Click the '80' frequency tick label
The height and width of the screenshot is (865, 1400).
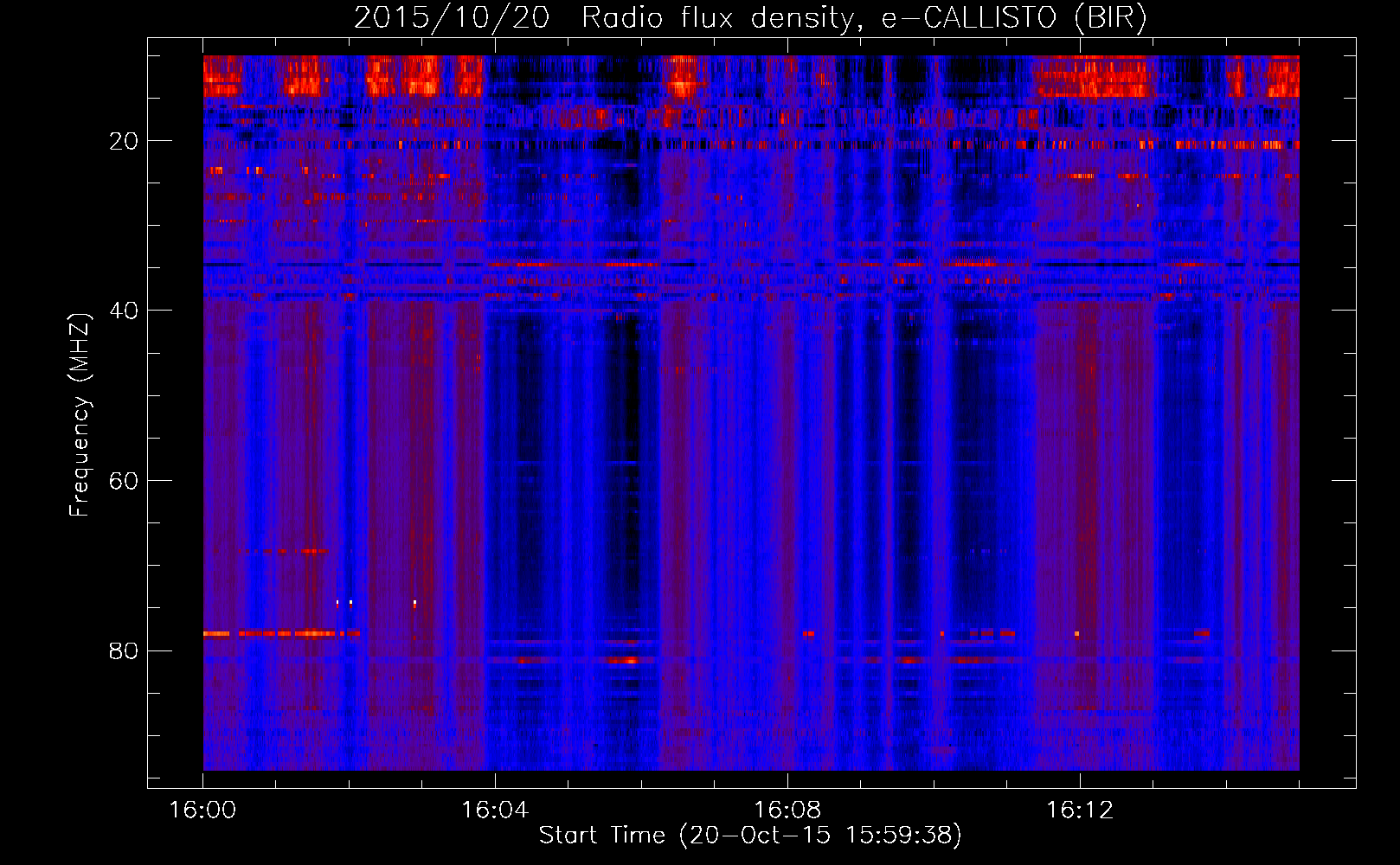[125, 650]
